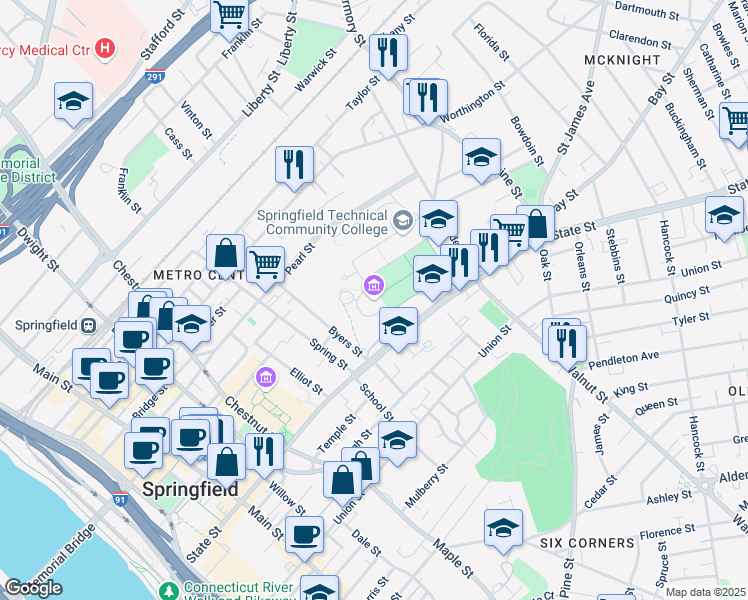Select the Dwight St label

click(x=38, y=248)
